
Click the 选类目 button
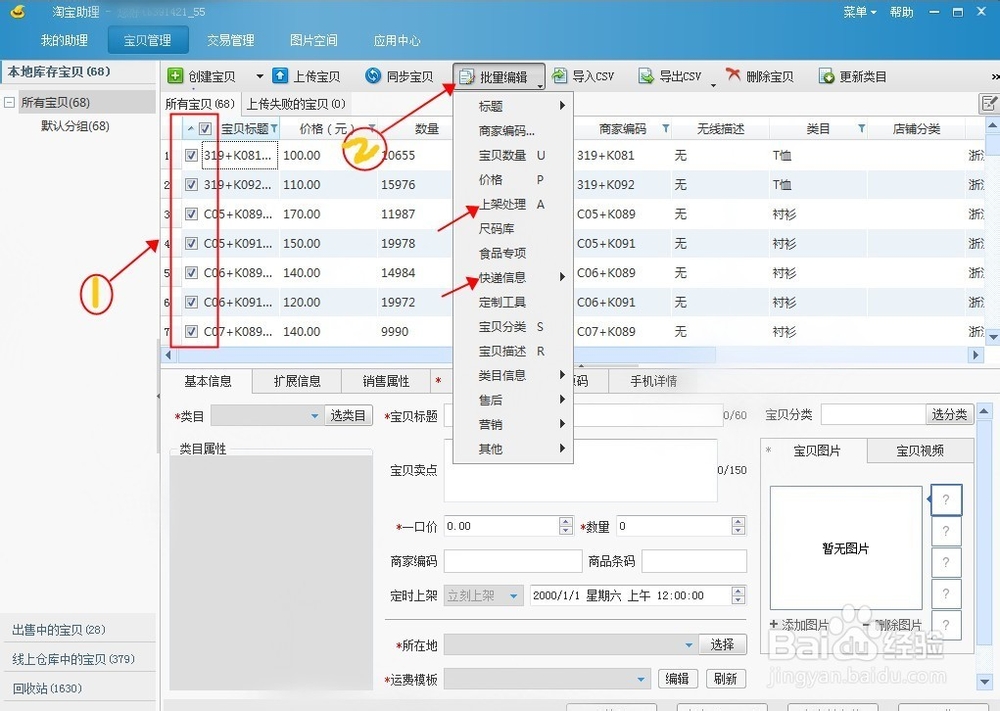[348, 415]
